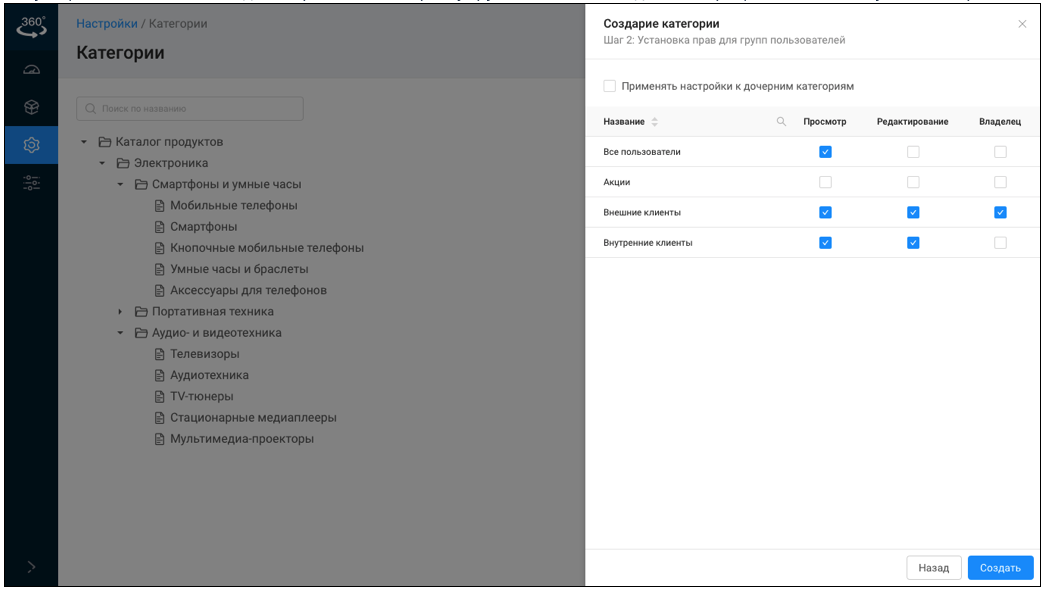Screen dimensions: 1045x591
Task: Enable applying settings to child categories
Action: [x=610, y=87]
